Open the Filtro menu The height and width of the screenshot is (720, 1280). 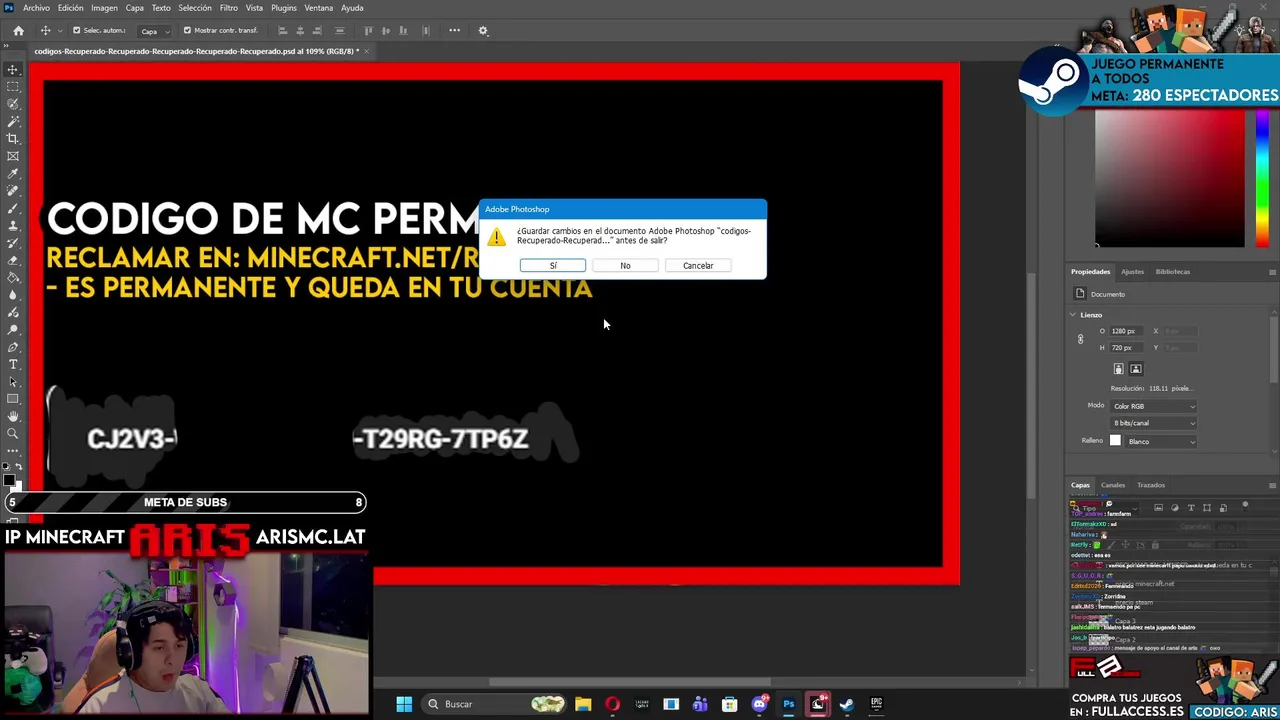(x=228, y=8)
